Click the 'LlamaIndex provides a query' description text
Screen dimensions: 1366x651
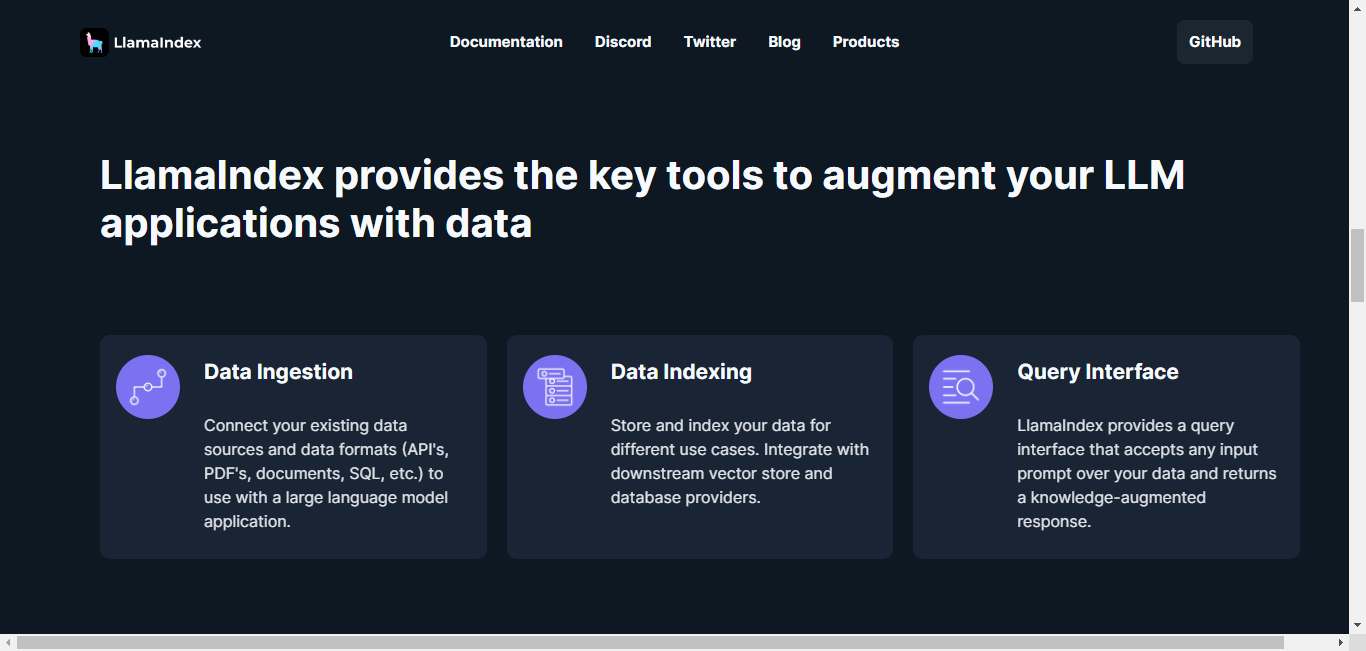coord(1147,473)
